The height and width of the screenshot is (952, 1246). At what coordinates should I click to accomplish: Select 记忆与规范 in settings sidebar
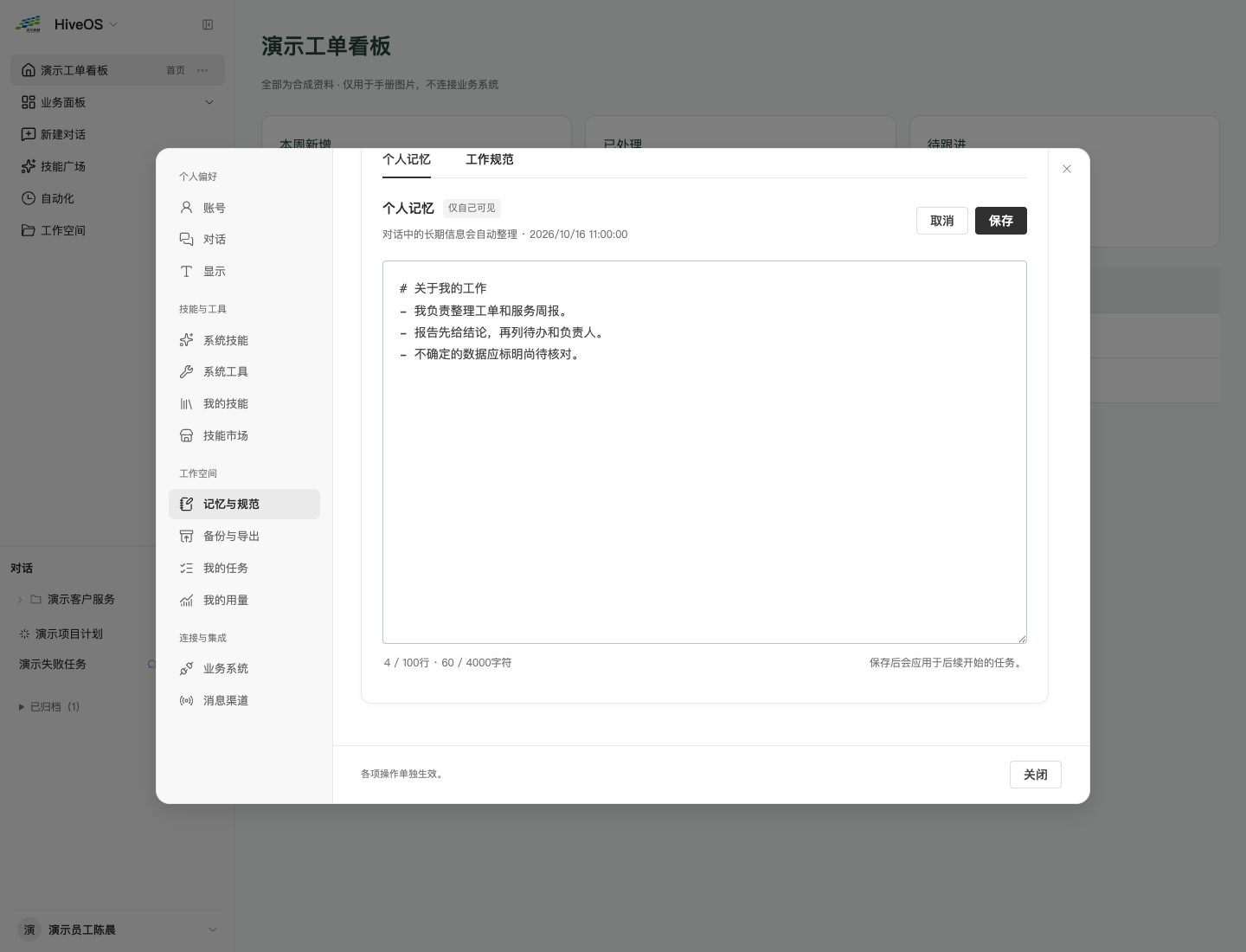(x=244, y=505)
